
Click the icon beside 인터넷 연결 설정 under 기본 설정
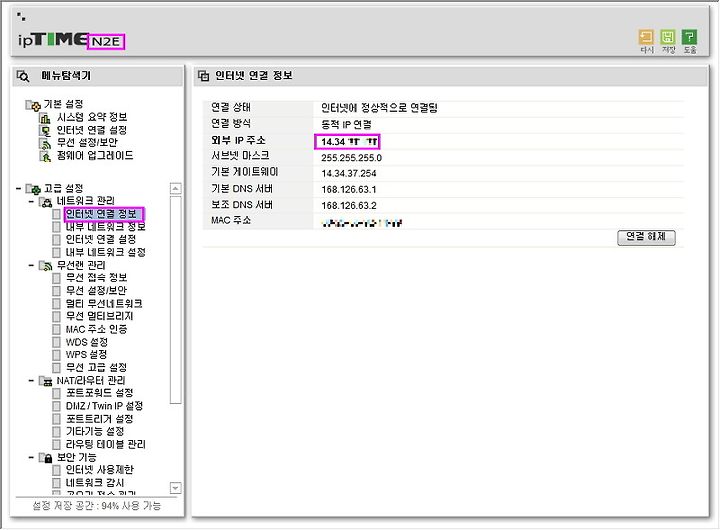click(x=45, y=131)
